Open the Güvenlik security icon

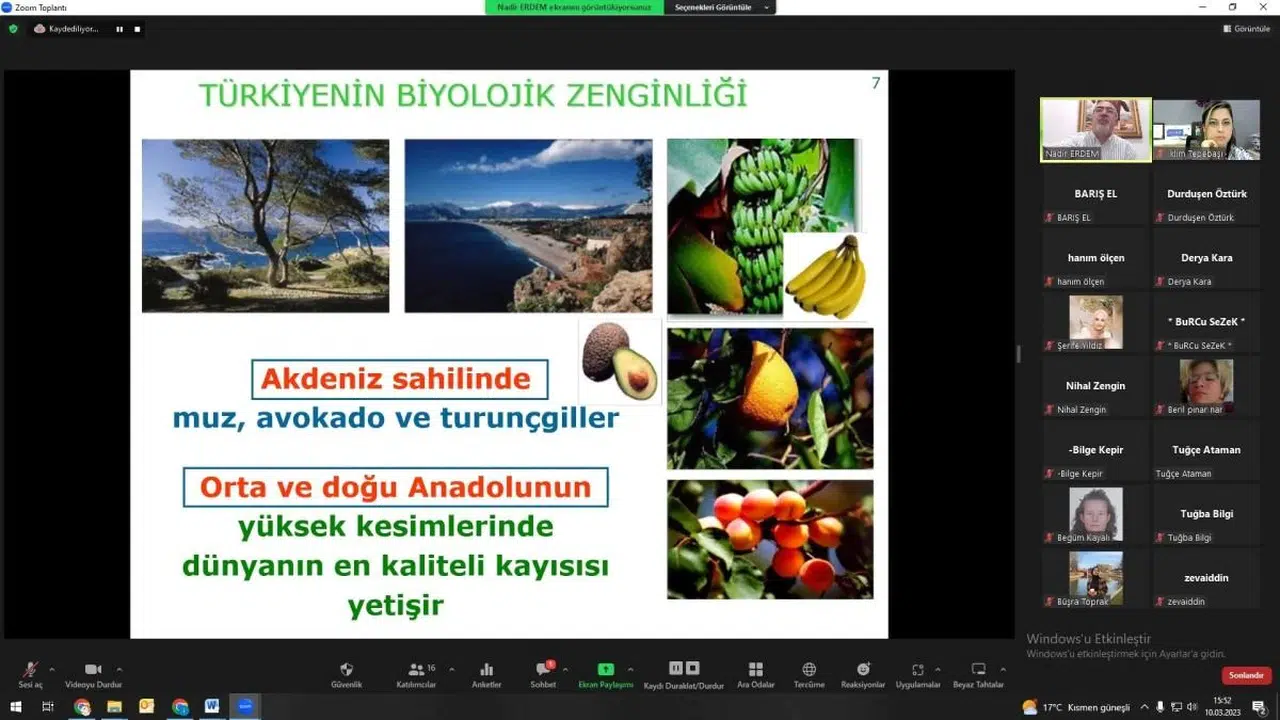tap(346, 675)
